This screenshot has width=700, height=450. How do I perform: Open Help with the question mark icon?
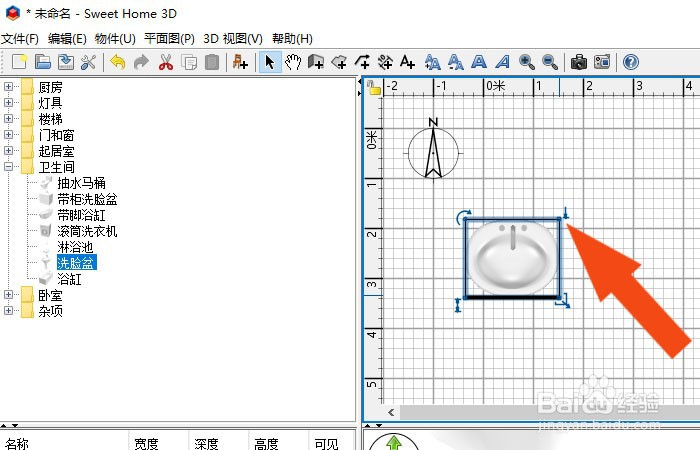coord(631,62)
